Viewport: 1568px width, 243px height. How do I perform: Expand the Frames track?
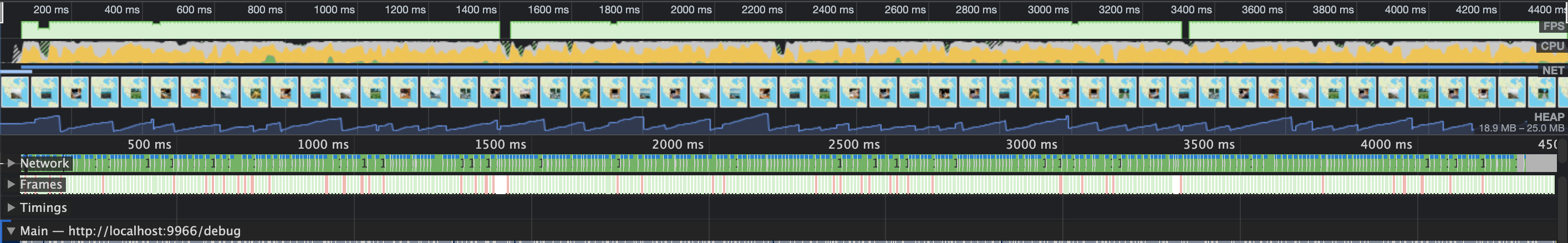(x=11, y=184)
